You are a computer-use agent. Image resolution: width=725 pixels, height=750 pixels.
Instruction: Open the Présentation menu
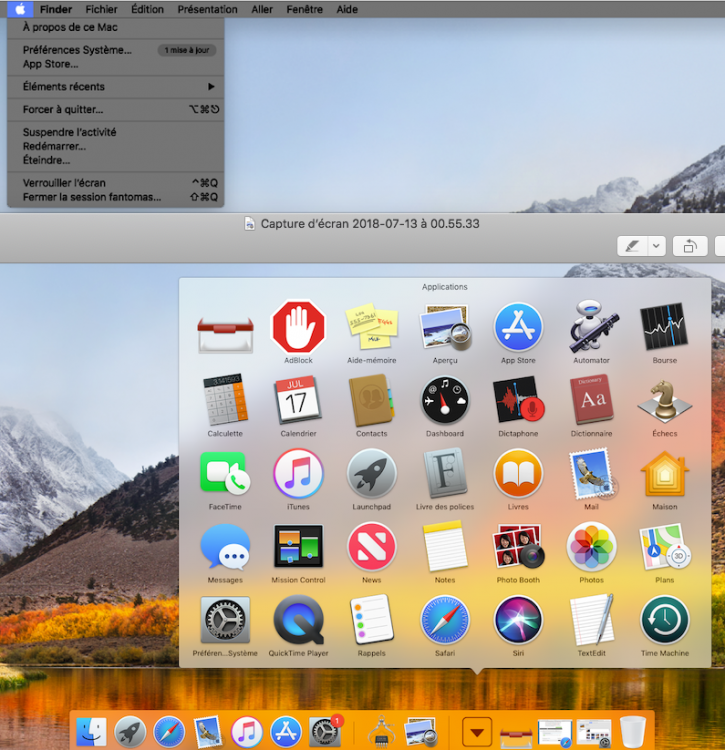pos(208,9)
